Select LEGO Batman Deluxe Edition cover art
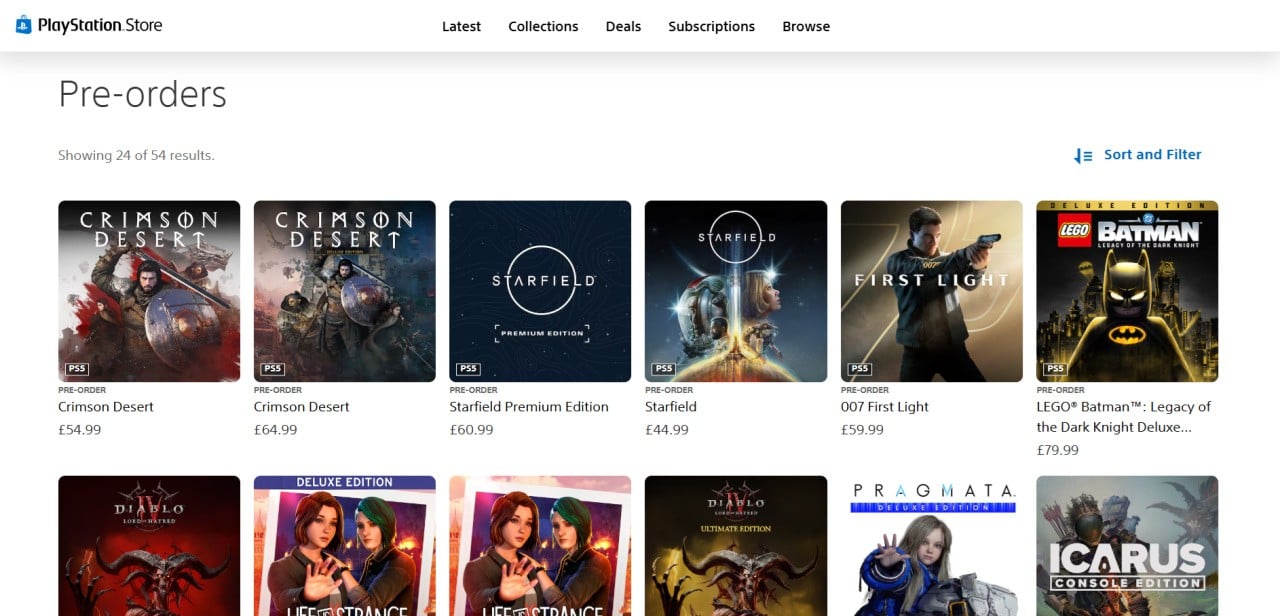This screenshot has height=616, width=1280. 1127,291
